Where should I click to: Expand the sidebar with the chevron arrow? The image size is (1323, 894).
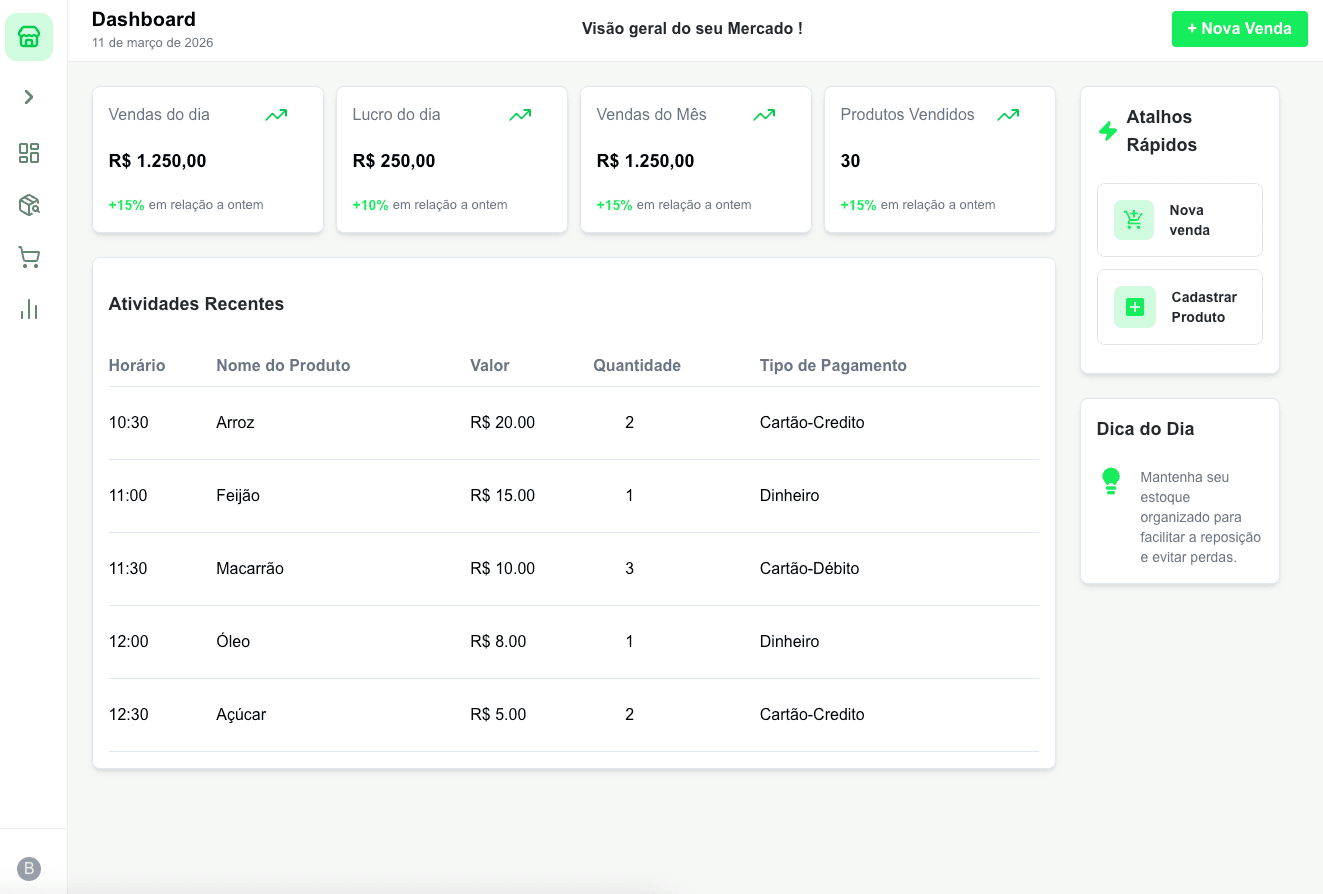click(x=29, y=97)
